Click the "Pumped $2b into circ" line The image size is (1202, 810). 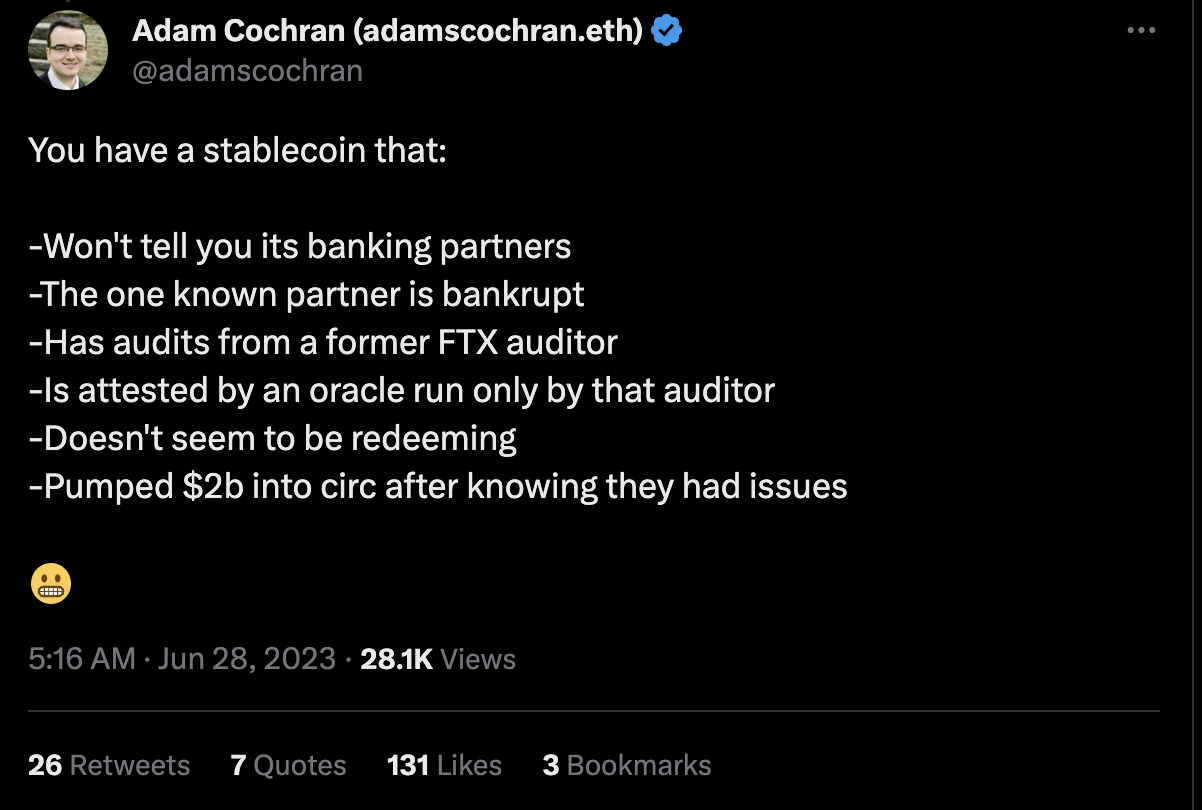point(438,487)
